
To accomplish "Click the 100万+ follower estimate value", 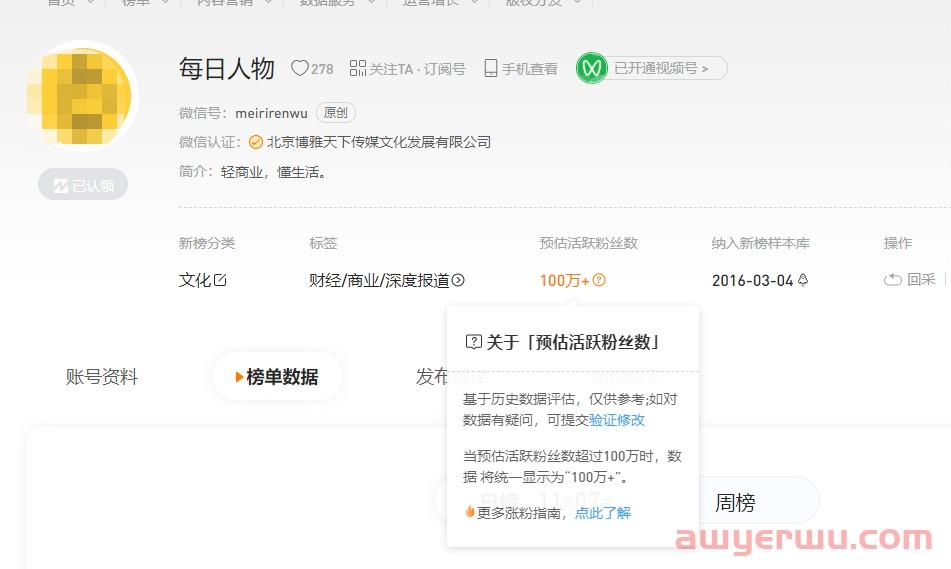I will point(564,280).
